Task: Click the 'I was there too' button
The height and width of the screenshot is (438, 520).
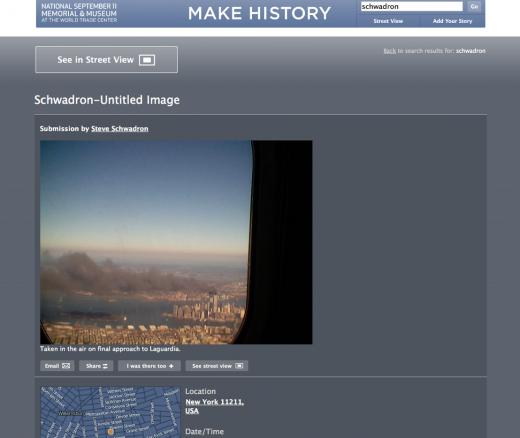Action: click(149, 366)
